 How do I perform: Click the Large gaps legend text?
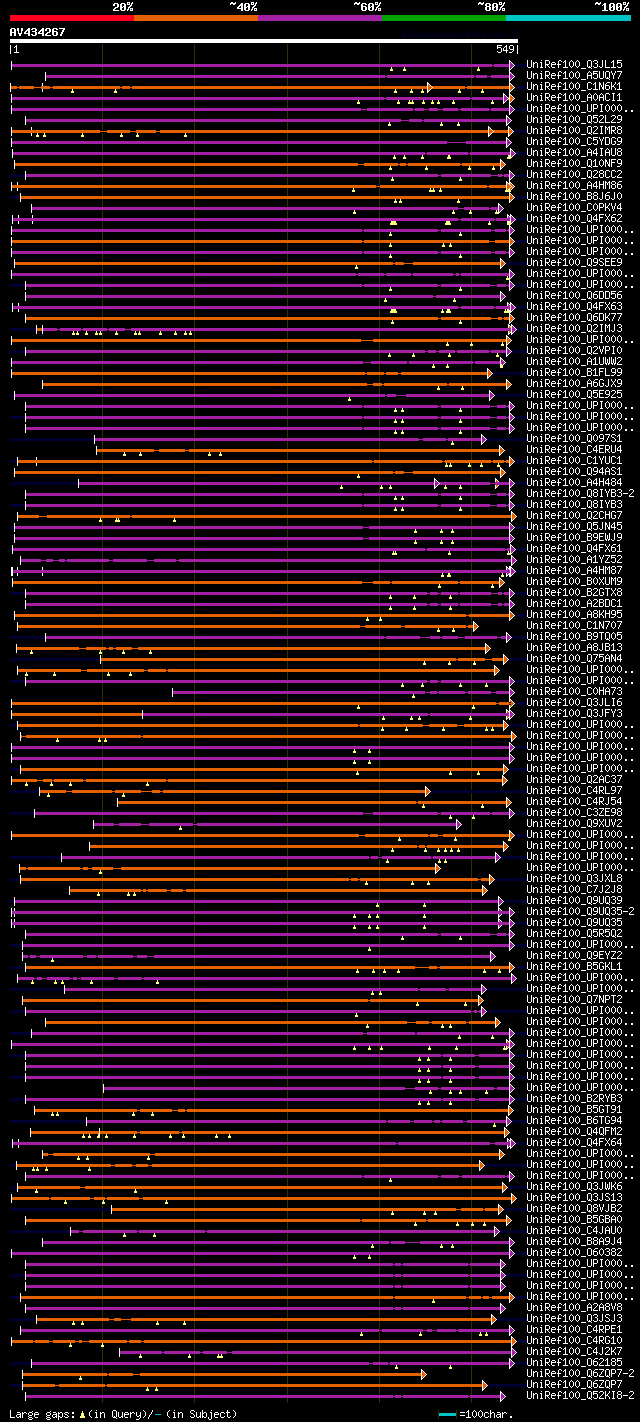coord(123,1414)
